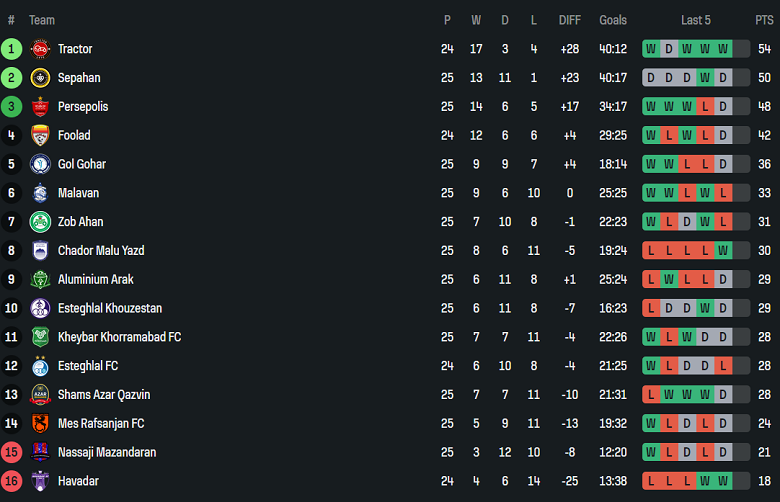780x502 pixels.
Task: Click the Malavan club badge
Action: [x=40, y=193]
